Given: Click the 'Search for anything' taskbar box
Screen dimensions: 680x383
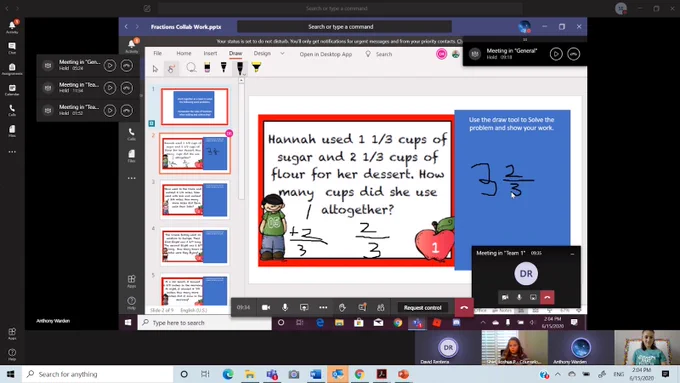Looking at the screenshot, I should (98, 374).
